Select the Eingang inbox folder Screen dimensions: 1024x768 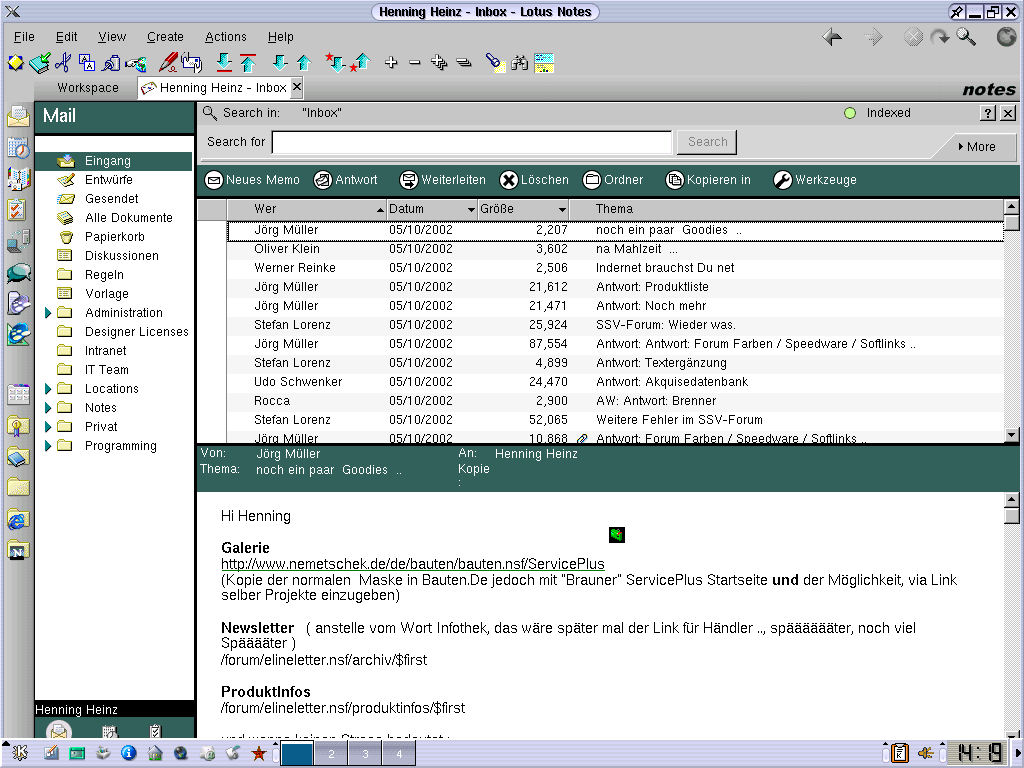[114, 161]
